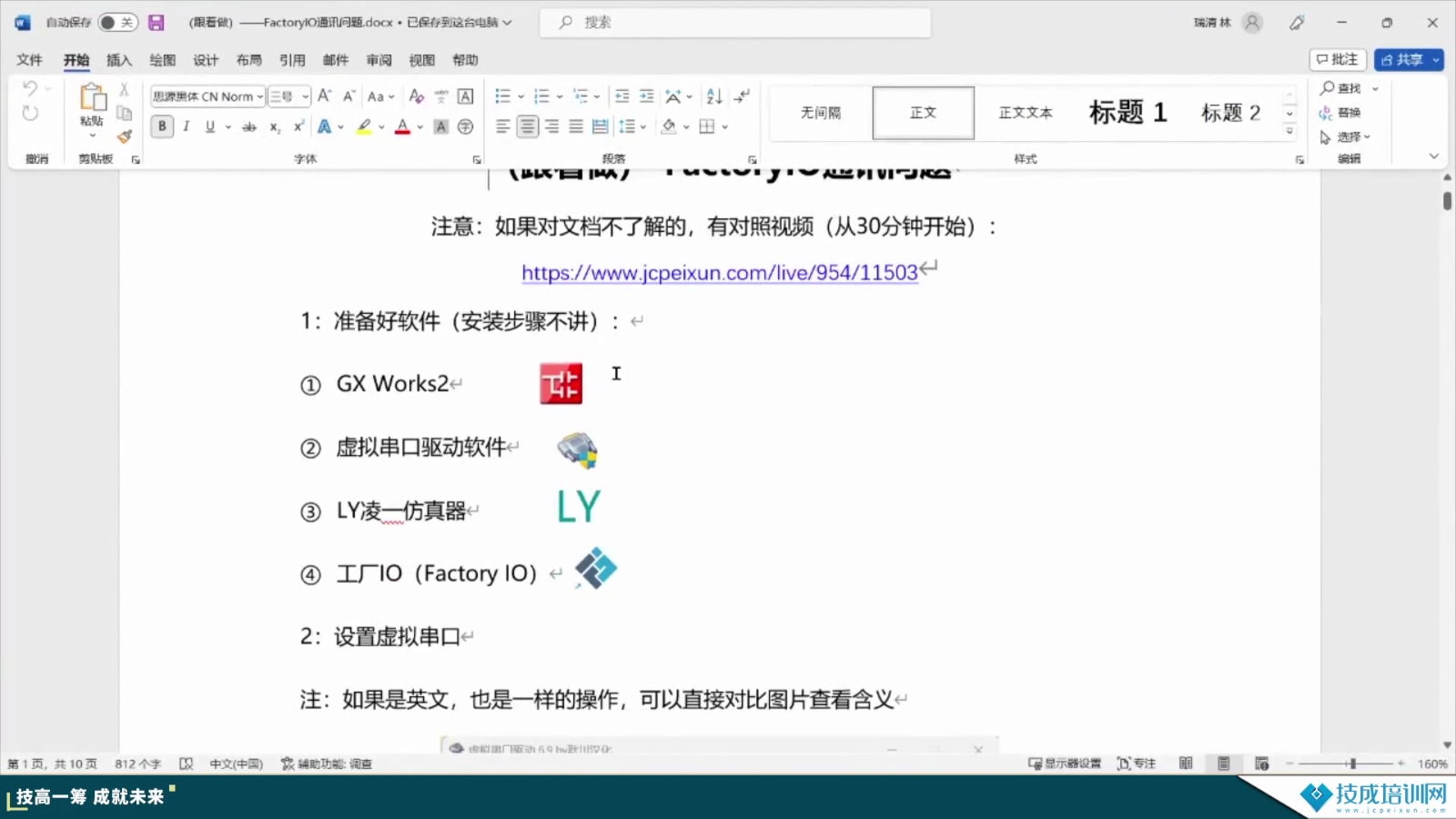Screen dimensions: 1456x819
Task: Toggle Superscript formatting
Action: click(298, 126)
